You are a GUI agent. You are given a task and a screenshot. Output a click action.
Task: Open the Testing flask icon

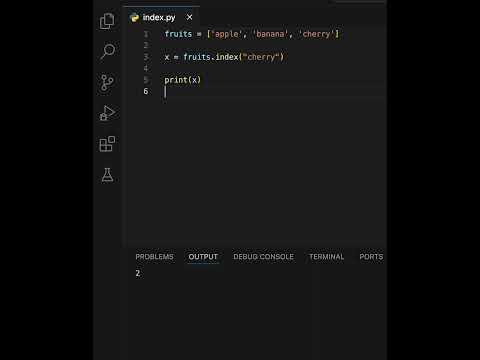click(x=107, y=175)
